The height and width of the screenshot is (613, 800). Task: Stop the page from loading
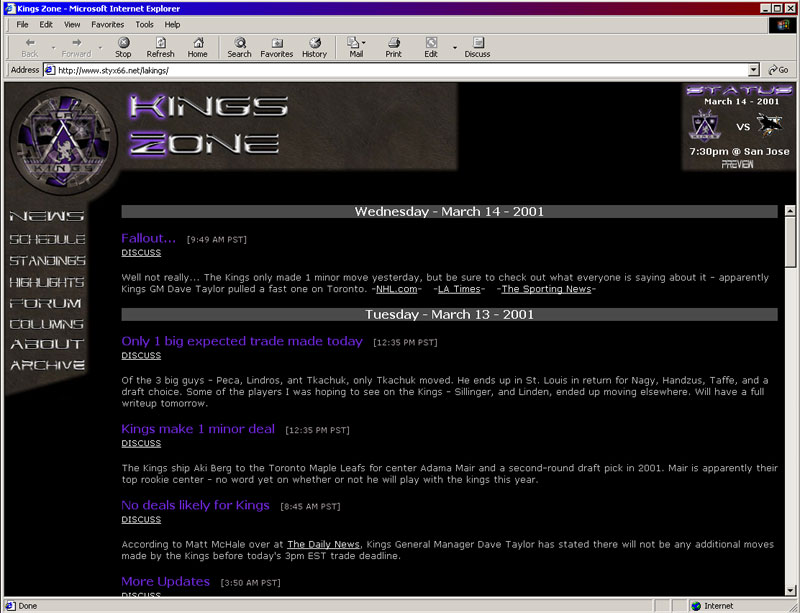123,47
